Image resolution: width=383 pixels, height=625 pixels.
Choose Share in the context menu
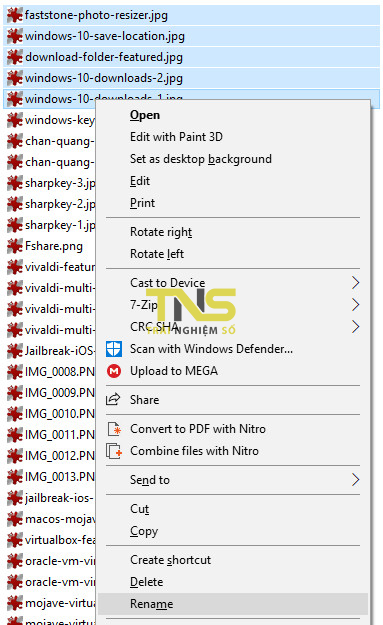pyautogui.click(x=144, y=400)
